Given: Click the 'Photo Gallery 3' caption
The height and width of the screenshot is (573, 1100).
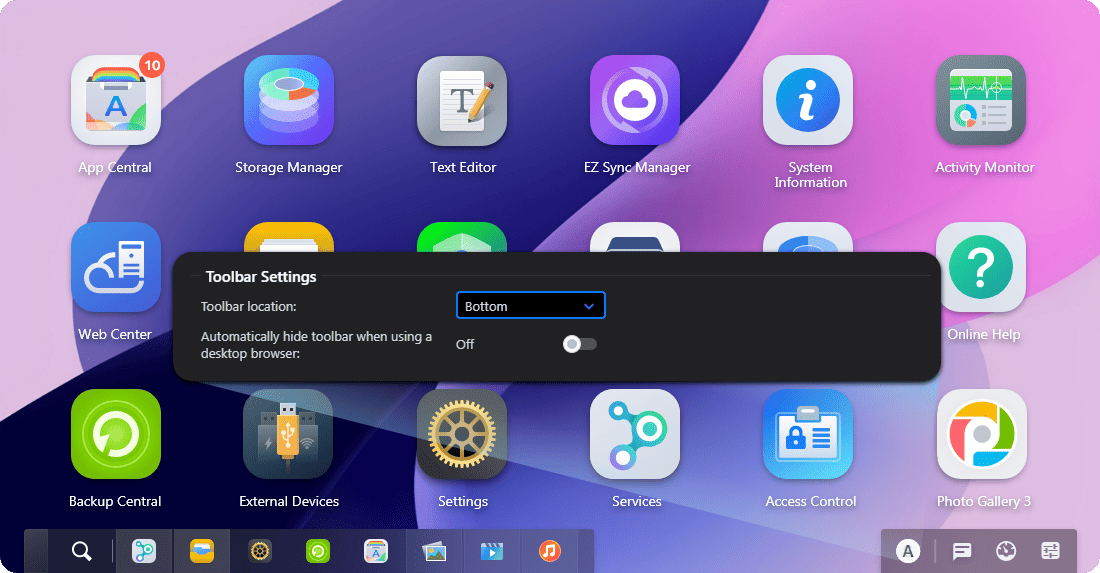Looking at the screenshot, I should point(984,501).
